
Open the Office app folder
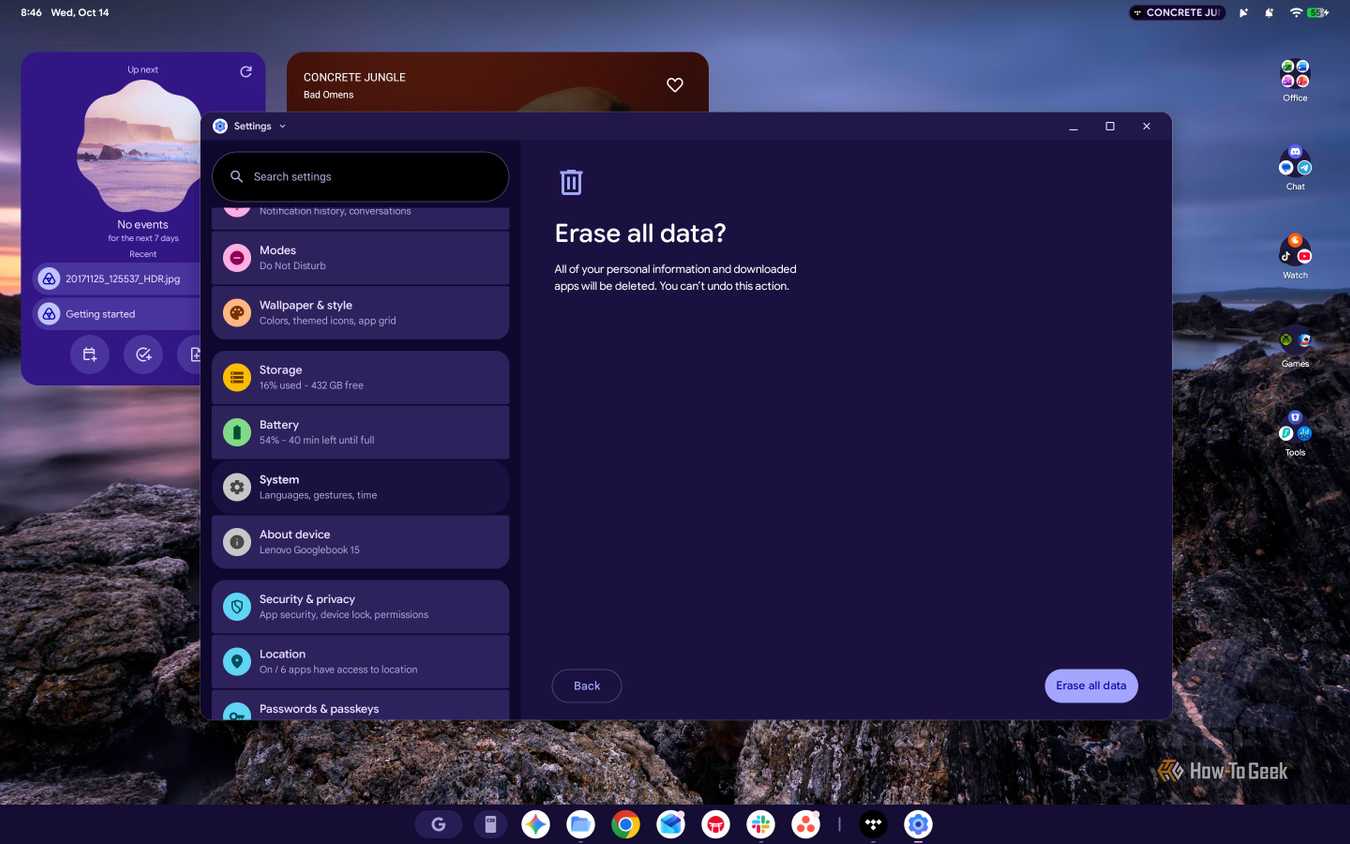(1295, 80)
